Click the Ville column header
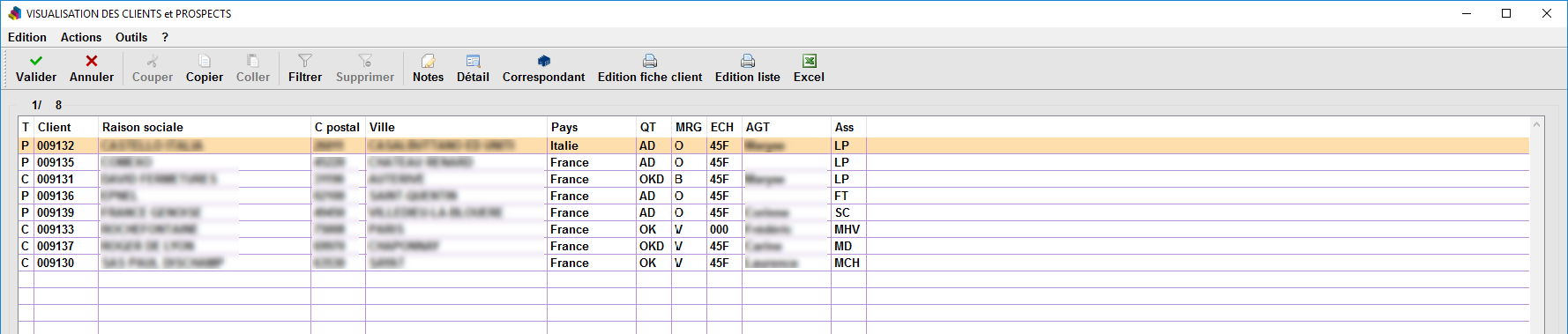 [x=456, y=127]
